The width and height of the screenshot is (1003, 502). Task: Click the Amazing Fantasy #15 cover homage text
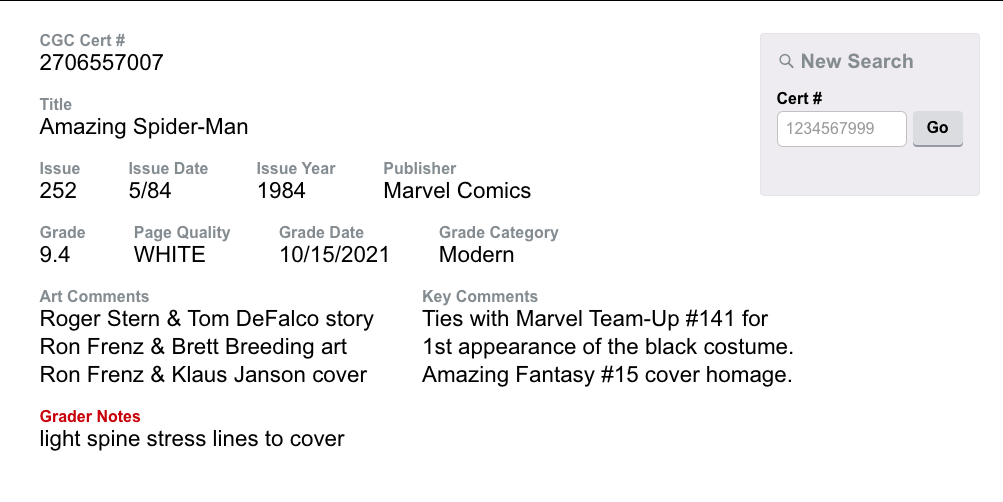pos(607,375)
